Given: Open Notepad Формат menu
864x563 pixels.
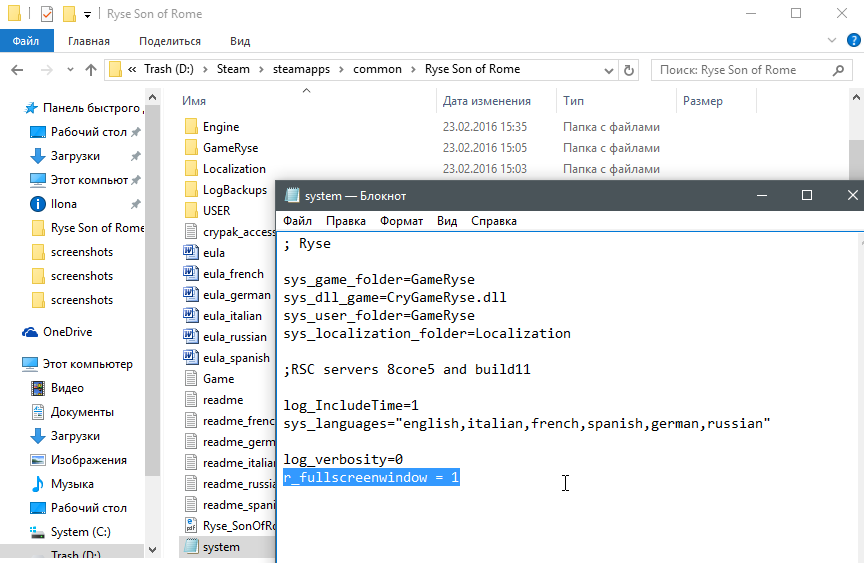Looking at the screenshot, I should (x=402, y=221).
